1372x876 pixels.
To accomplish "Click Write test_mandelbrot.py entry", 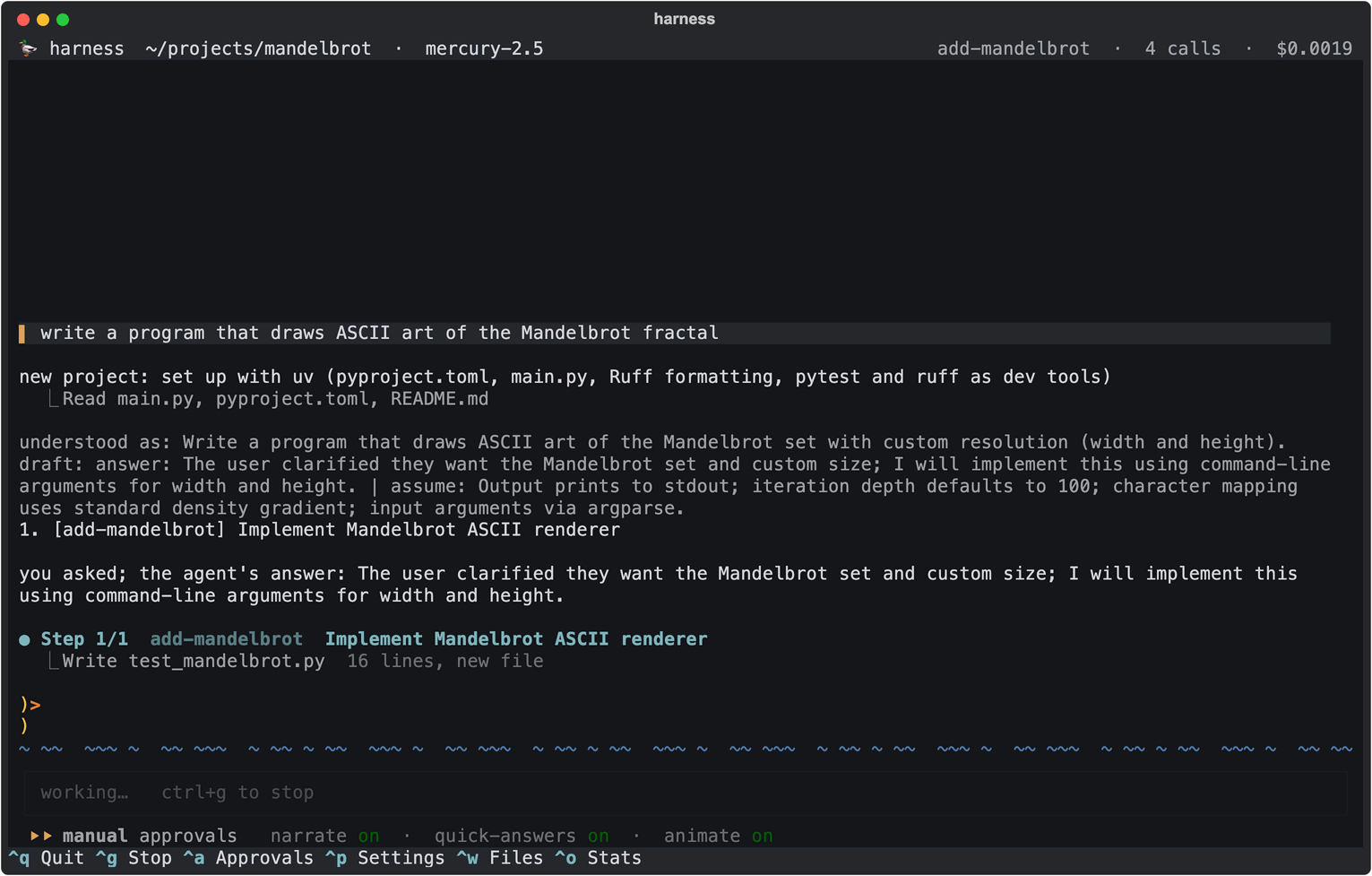I will (x=194, y=662).
